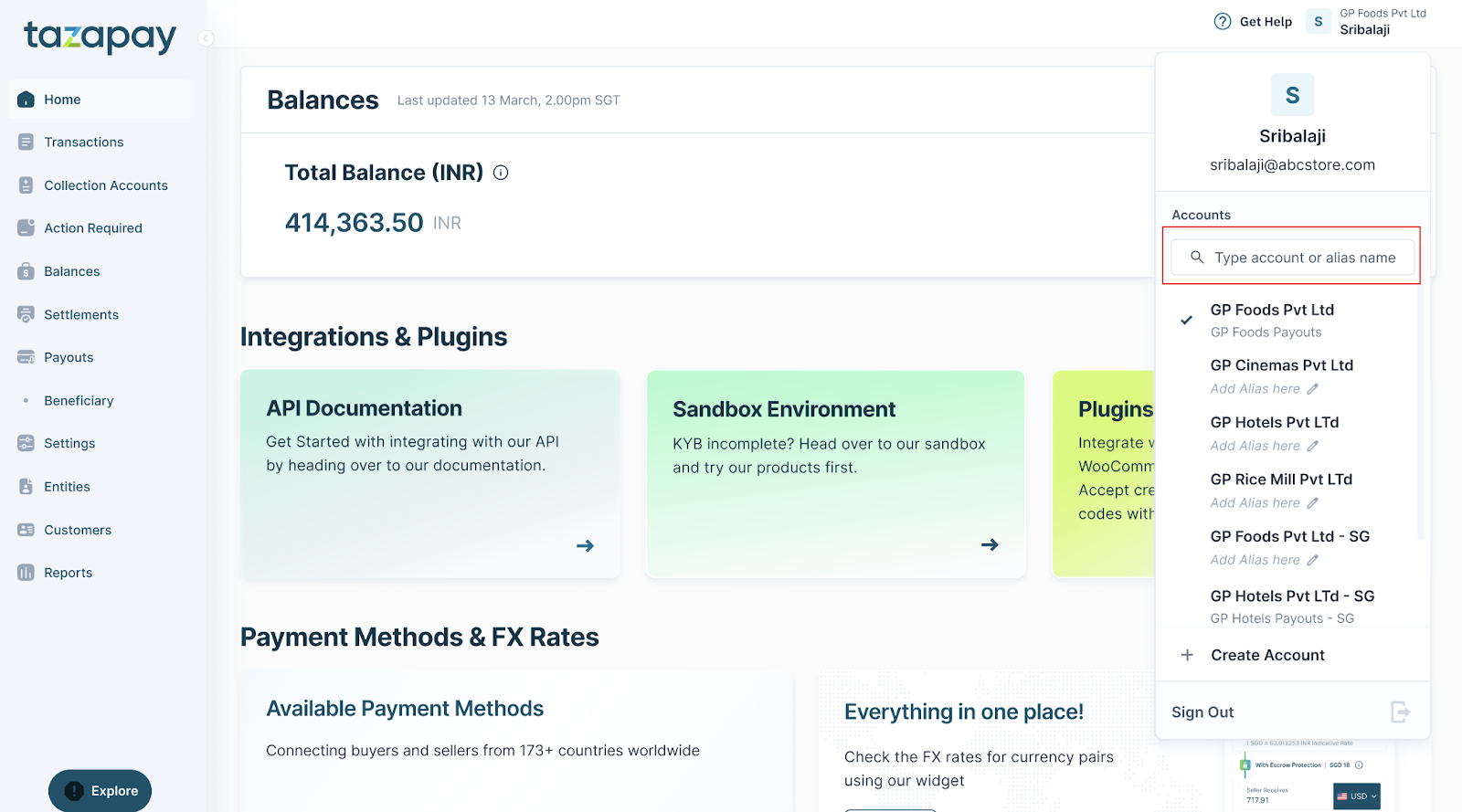Click the Explore button

[x=100, y=791]
